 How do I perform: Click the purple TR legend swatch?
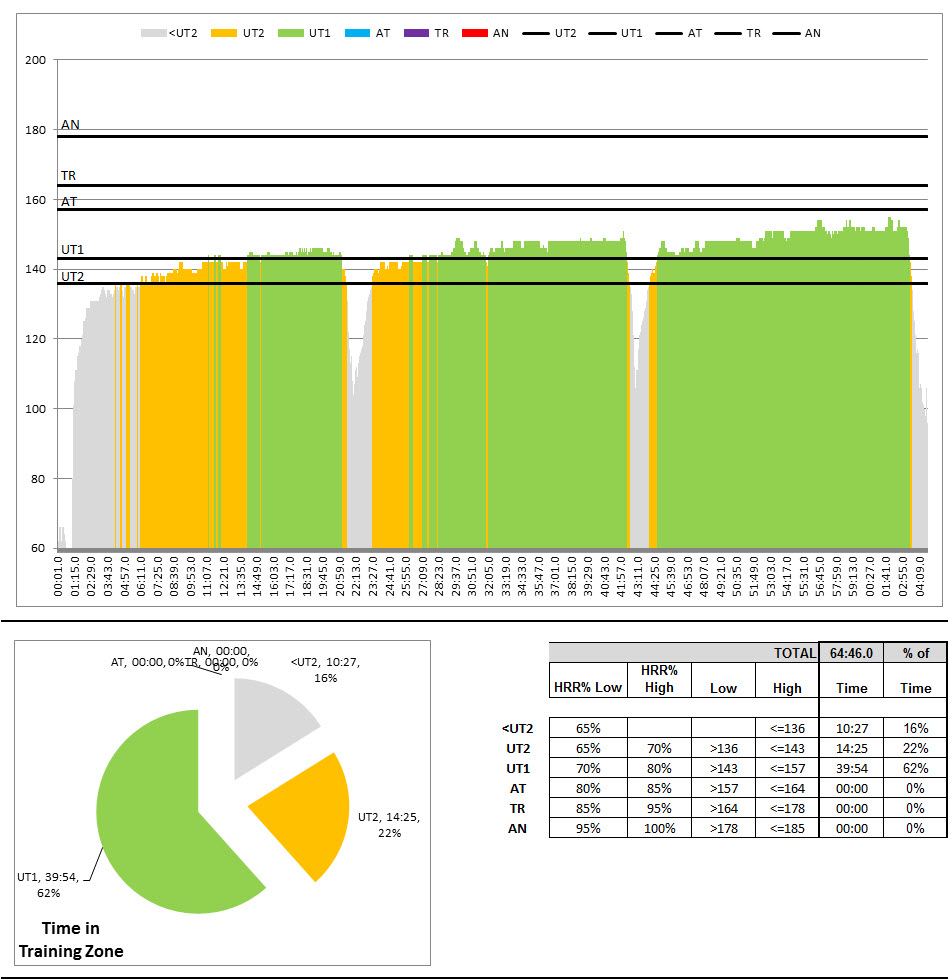pyautogui.click(x=416, y=33)
